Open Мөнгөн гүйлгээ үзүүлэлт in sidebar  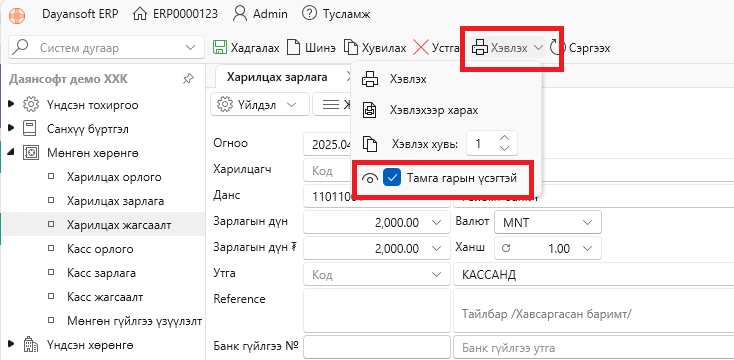point(134,321)
